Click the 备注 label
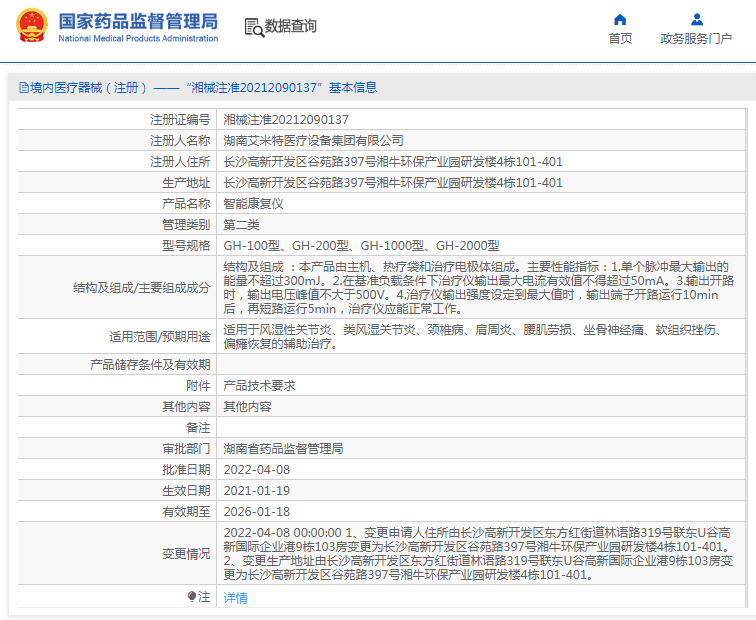The image size is (756, 620). (198, 428)
